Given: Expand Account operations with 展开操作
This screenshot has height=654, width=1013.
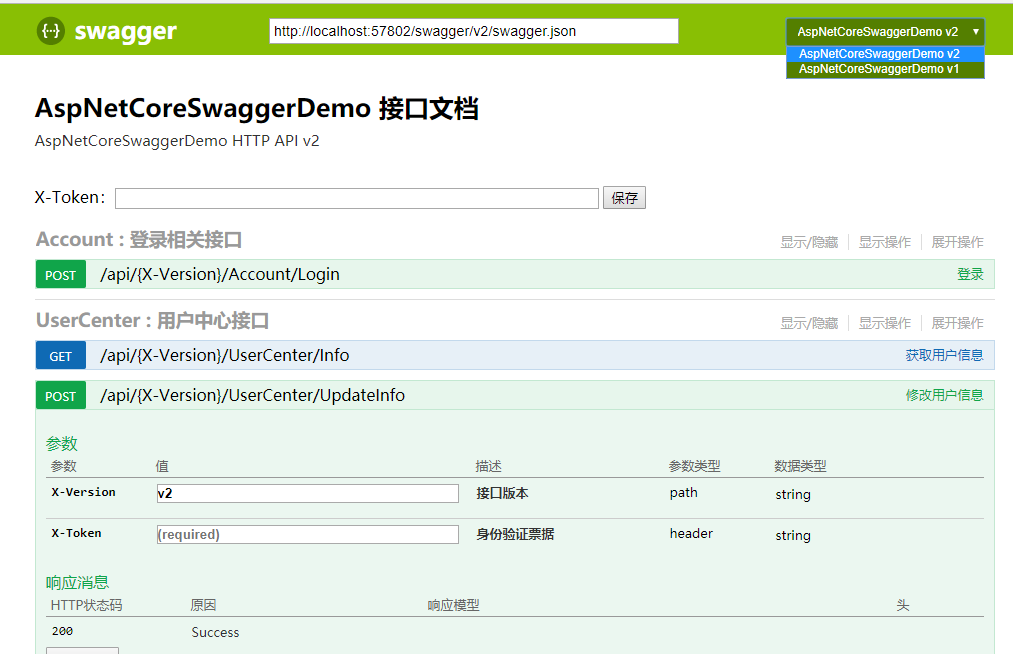Looking at the screenshot, I should click(x=957, y=242).
